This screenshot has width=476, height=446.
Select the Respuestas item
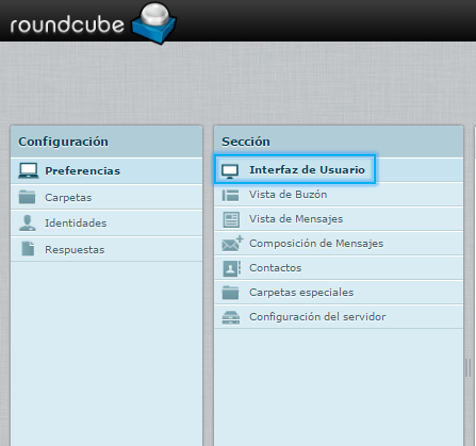pos(106,249)
